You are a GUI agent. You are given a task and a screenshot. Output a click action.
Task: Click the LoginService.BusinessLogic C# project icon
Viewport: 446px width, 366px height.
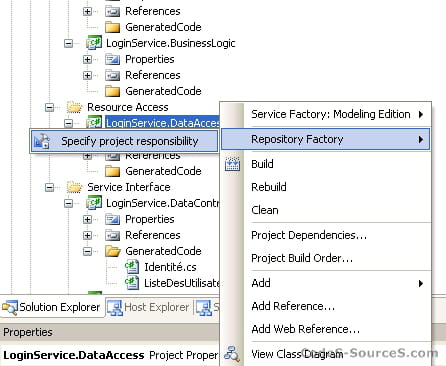tap(94, 43)
